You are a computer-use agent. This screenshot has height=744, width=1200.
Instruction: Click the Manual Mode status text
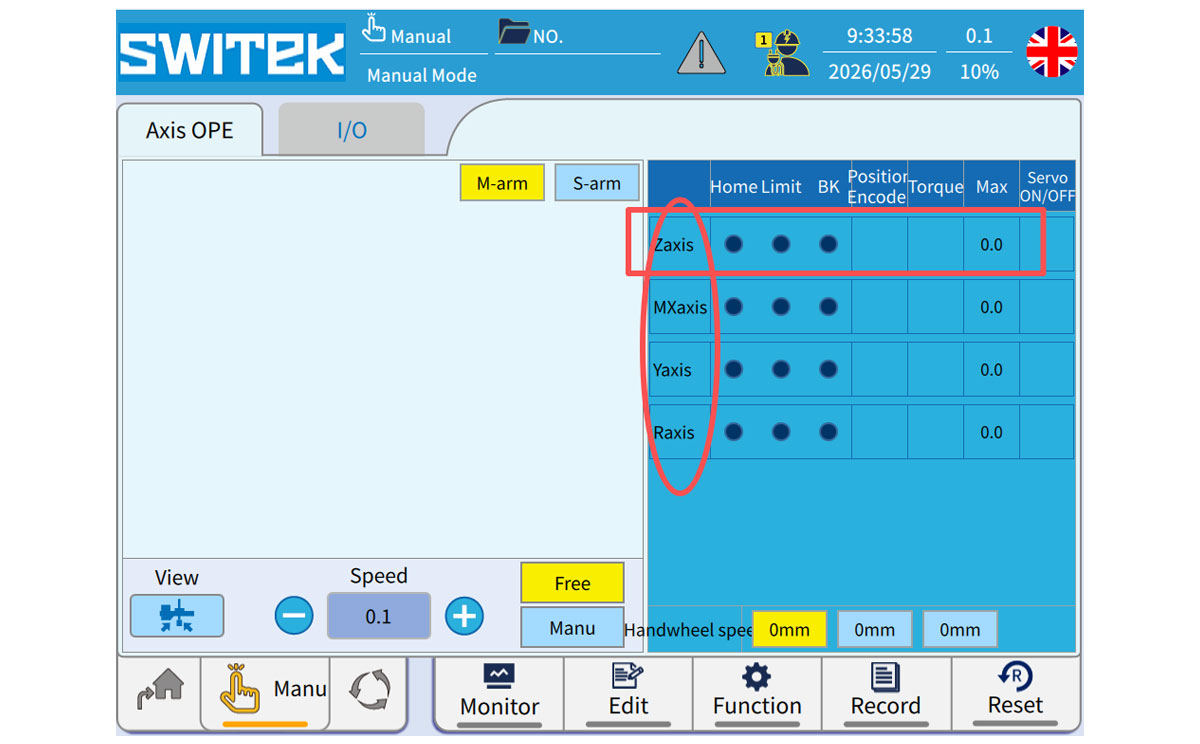pos(422,75)
